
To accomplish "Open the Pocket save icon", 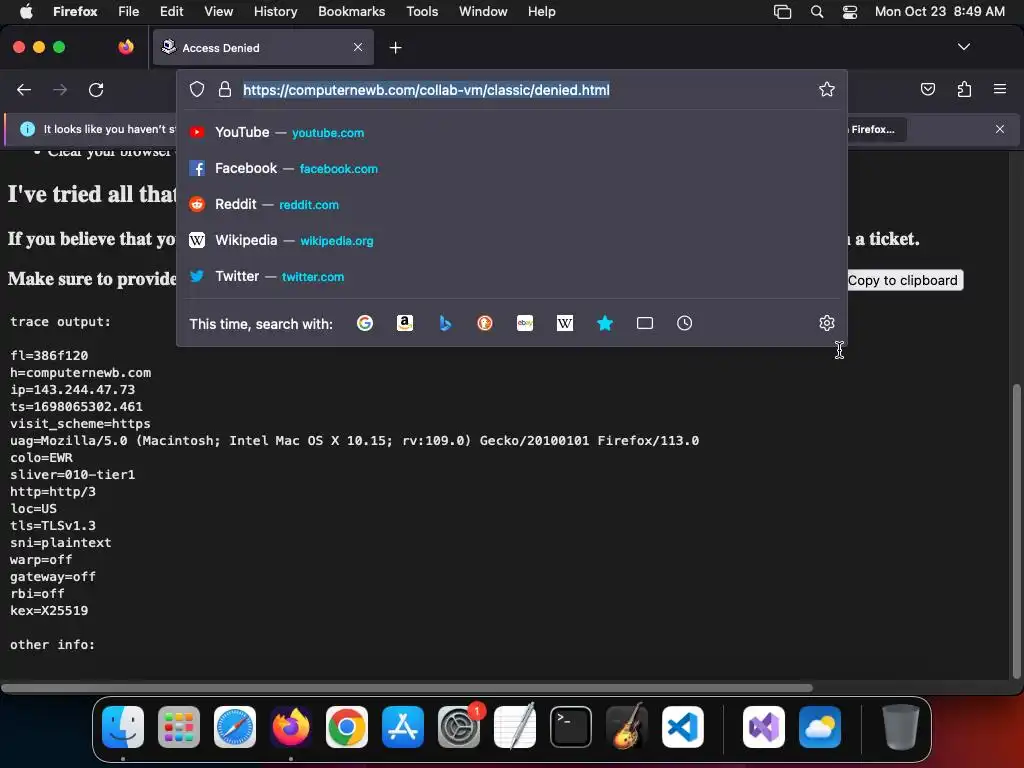I will point(927,89).
